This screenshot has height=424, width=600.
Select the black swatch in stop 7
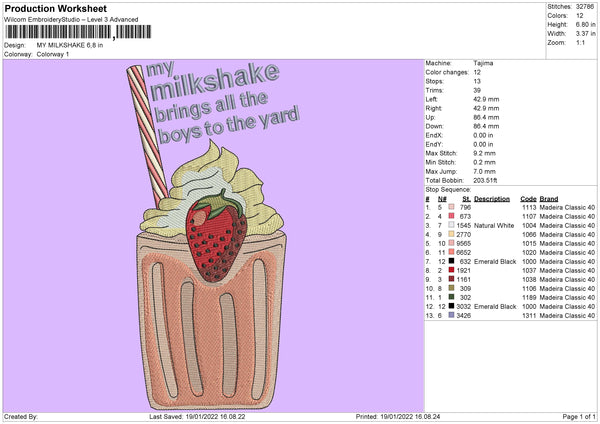point(452,261)
